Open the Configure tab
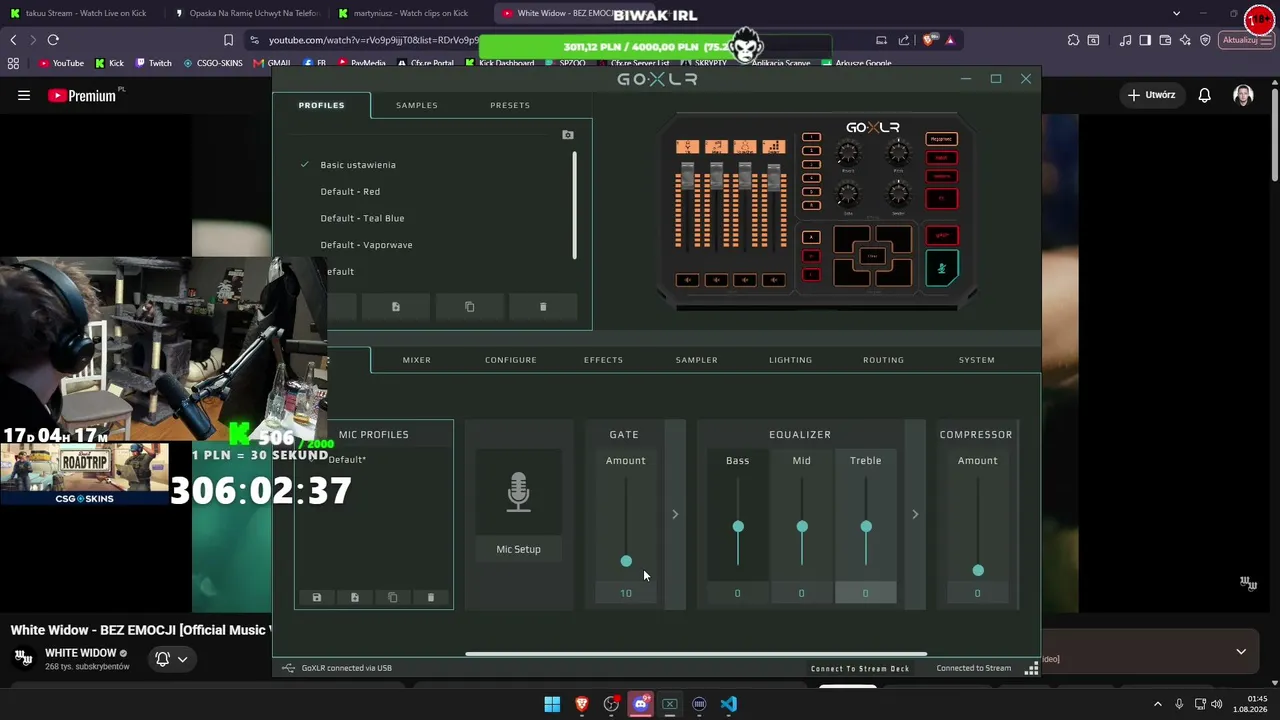 pos(511,360)
